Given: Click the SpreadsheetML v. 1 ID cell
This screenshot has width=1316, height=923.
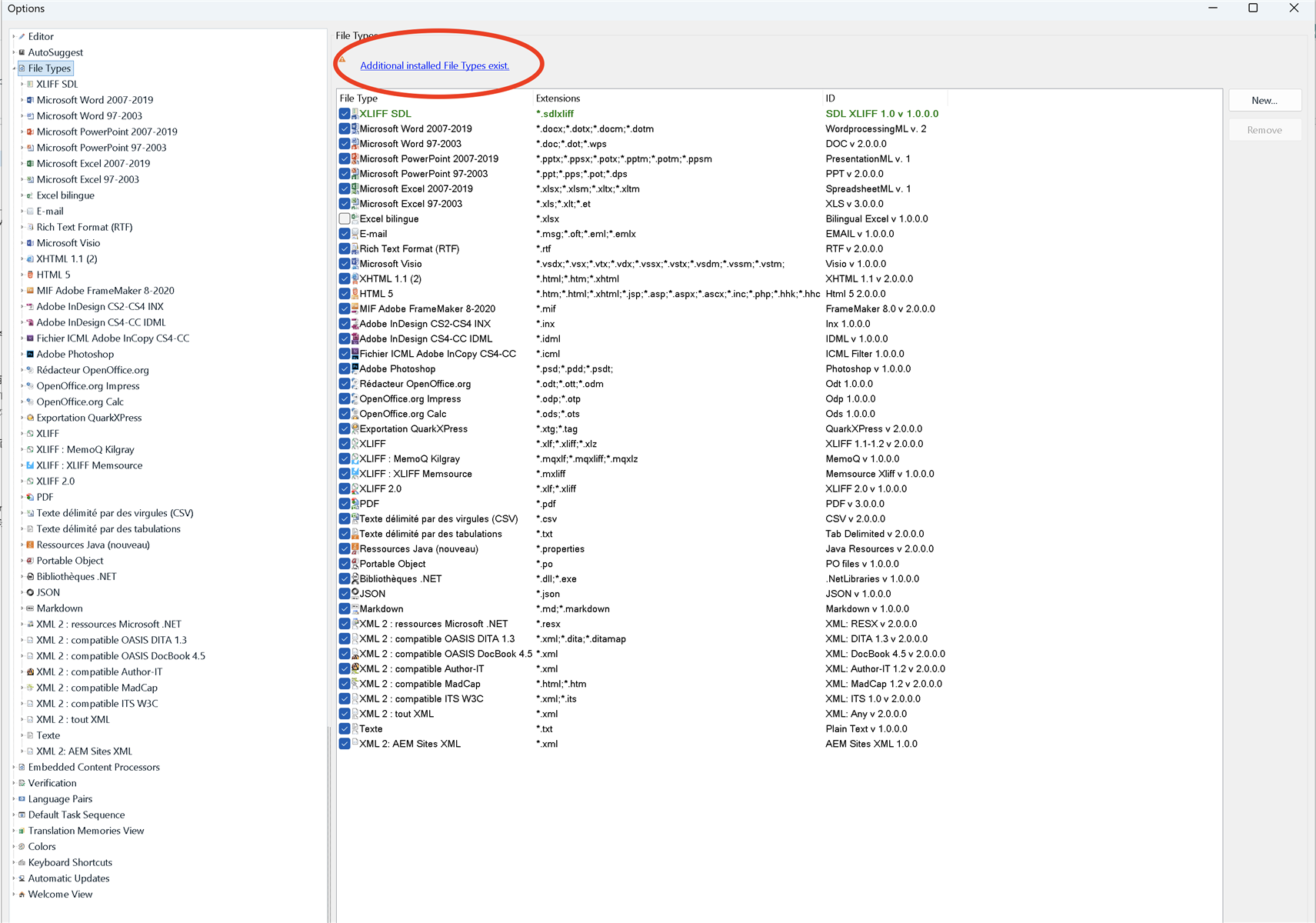Looking at the screenshot, I should pos(868,188).
